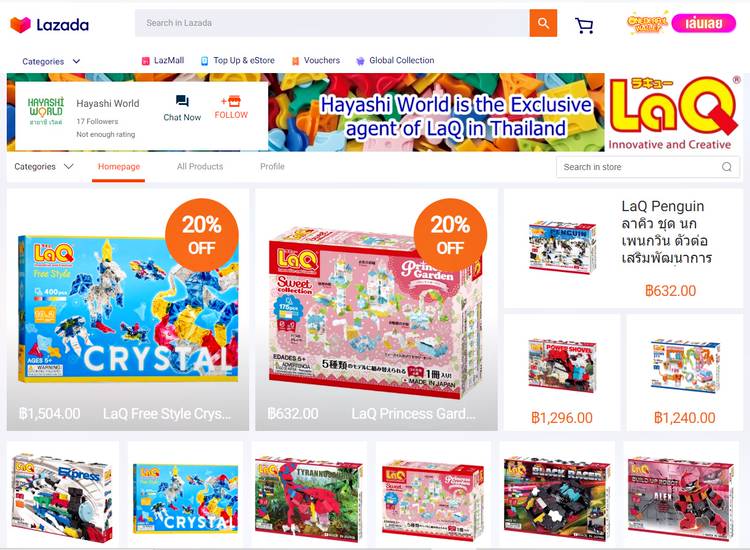Click the Lazada heart logo
The width and height of the screenshot is (750, 550).
(20, 24)
